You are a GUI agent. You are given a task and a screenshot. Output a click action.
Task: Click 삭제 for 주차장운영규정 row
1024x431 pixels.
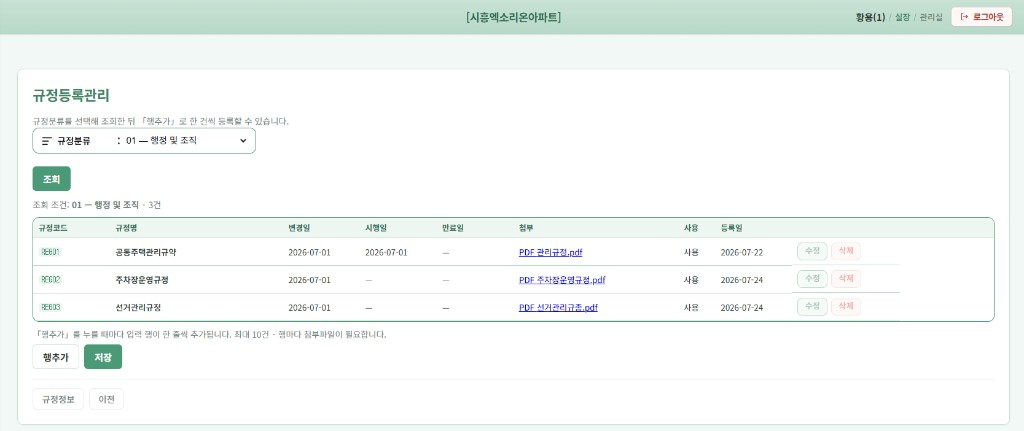(846, 279)
